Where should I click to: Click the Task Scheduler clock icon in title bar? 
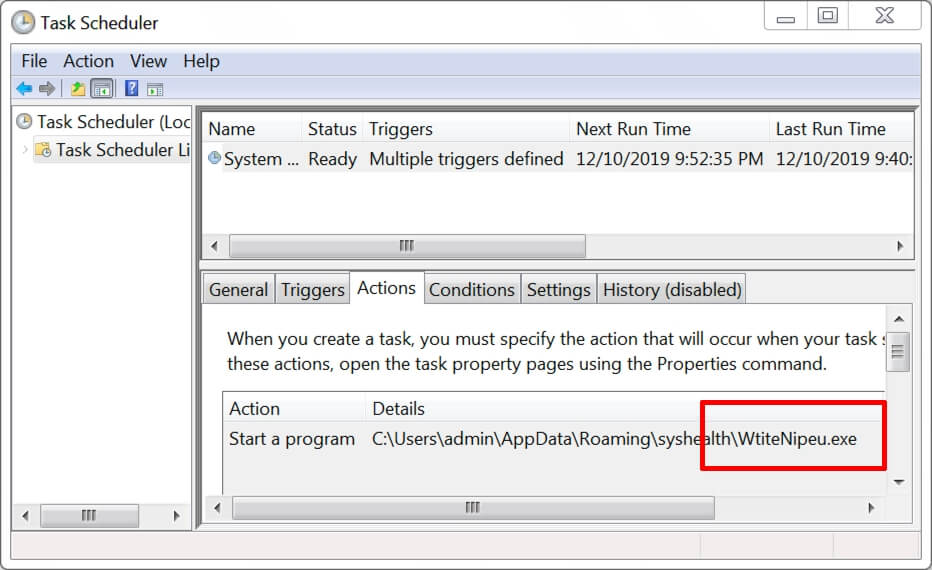click(x=23, y=23)
